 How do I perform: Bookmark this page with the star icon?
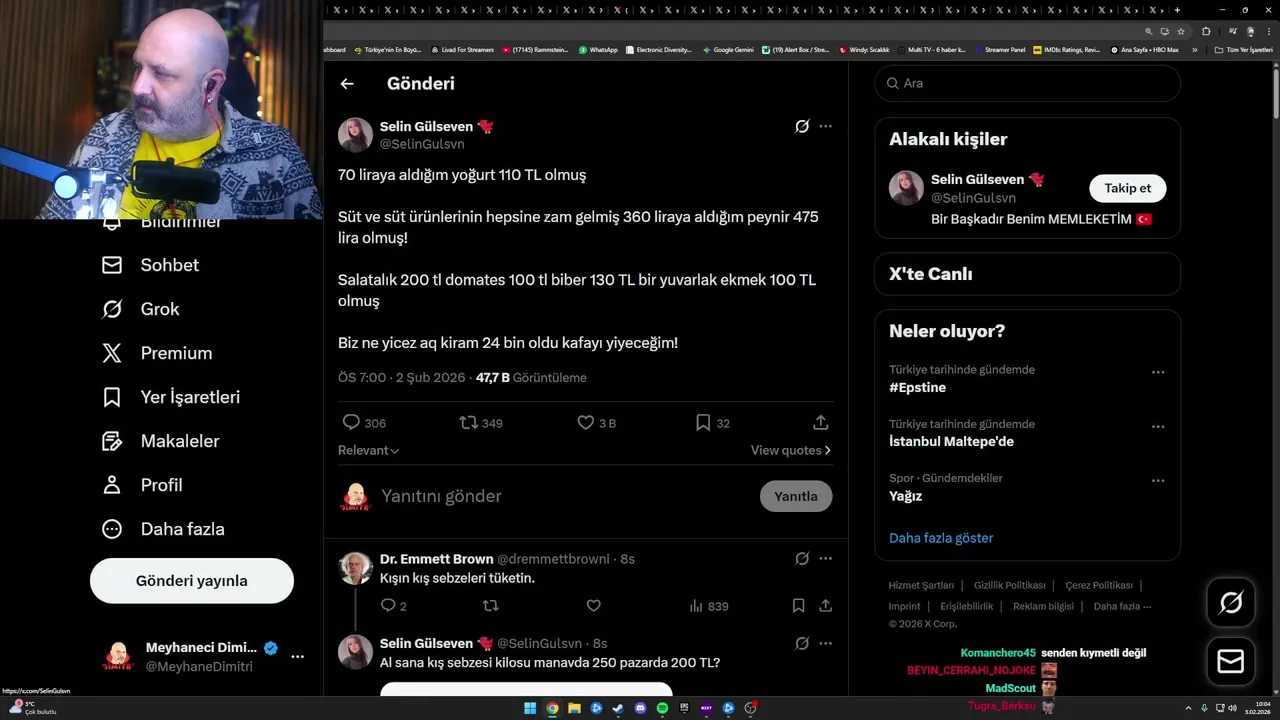click(1181, 31)
